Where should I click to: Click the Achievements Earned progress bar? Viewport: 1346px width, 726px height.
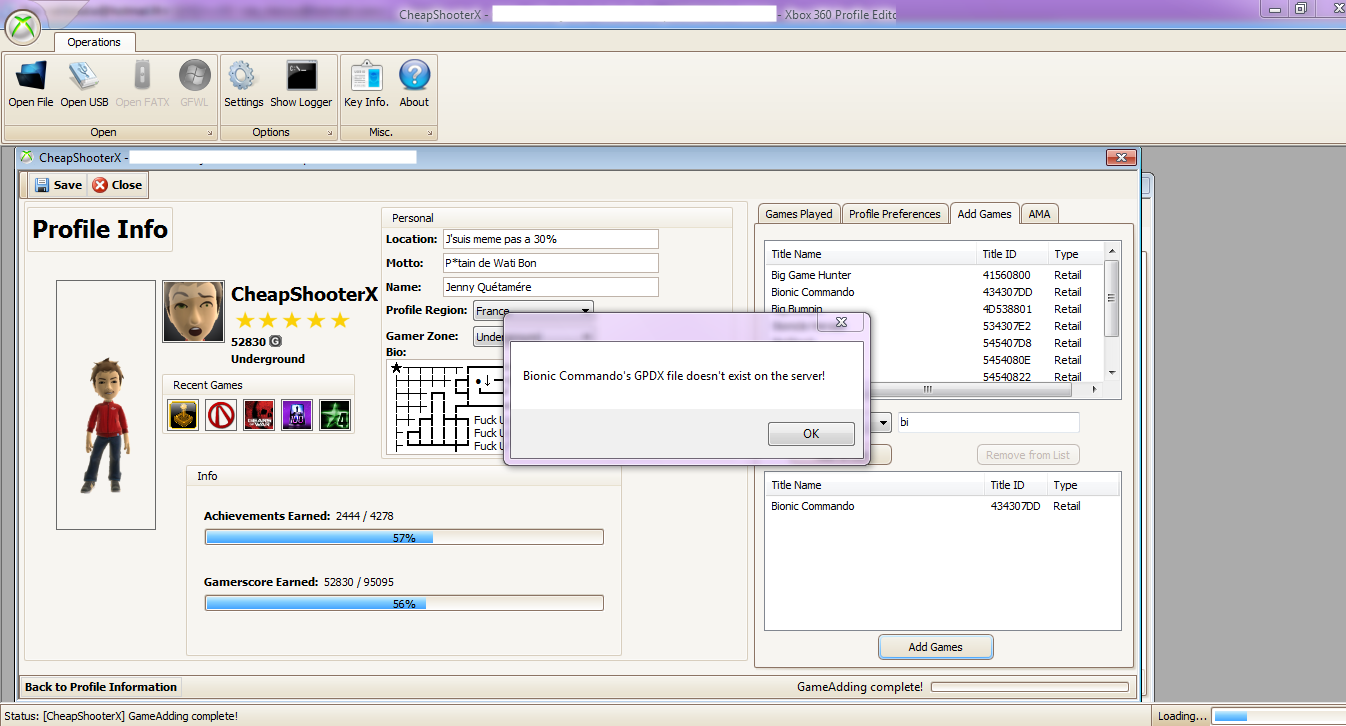pyautogui.click(x=404, y=538)
